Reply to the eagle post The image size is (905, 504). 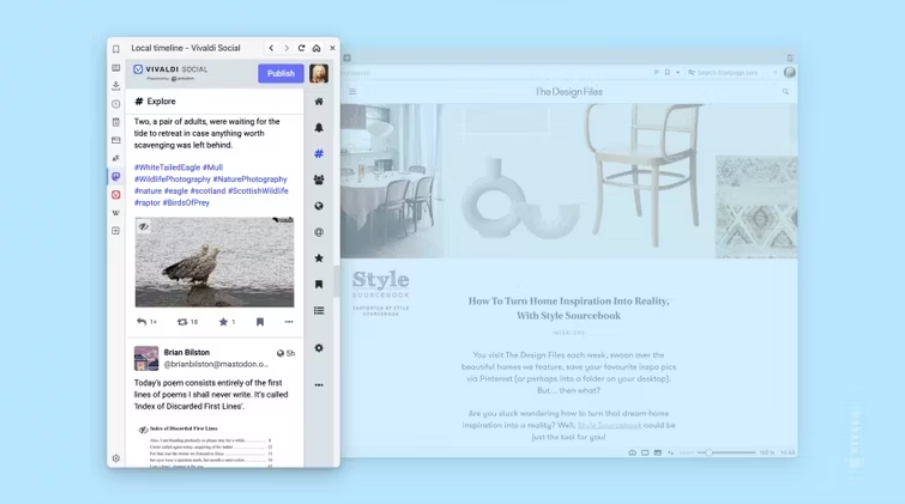point(142,322)
